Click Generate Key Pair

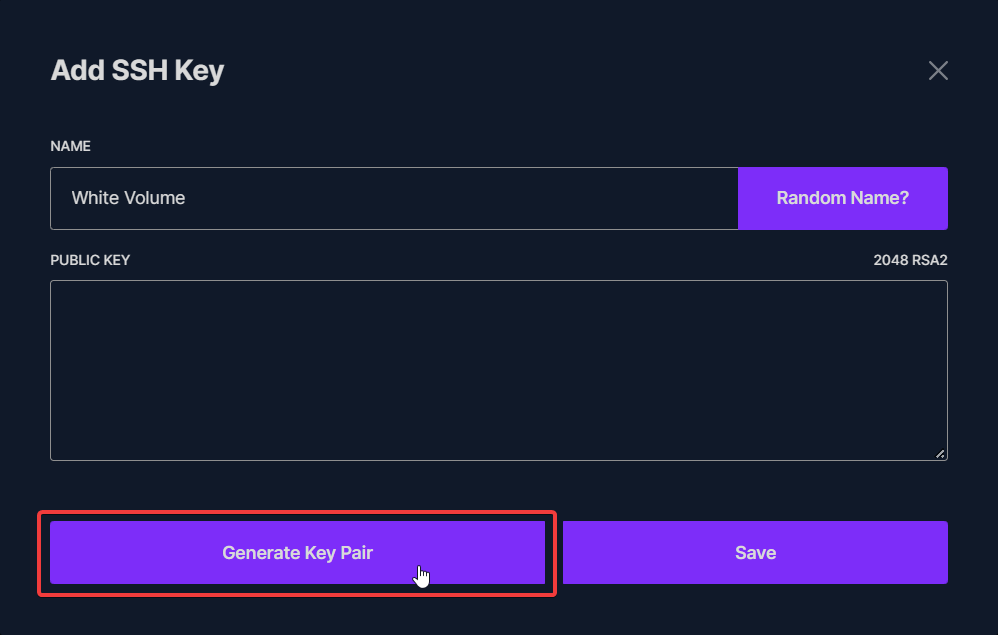pos(297,552)
